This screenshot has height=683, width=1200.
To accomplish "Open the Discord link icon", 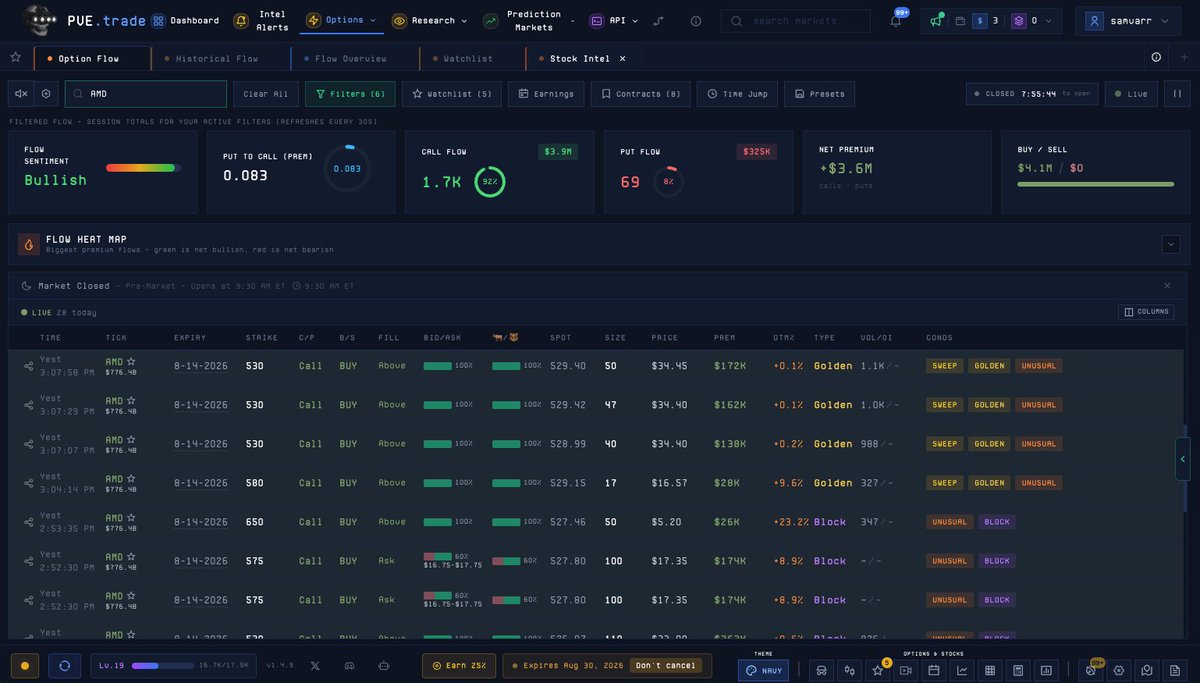I will pyautogui.click(x=349, y=665).
